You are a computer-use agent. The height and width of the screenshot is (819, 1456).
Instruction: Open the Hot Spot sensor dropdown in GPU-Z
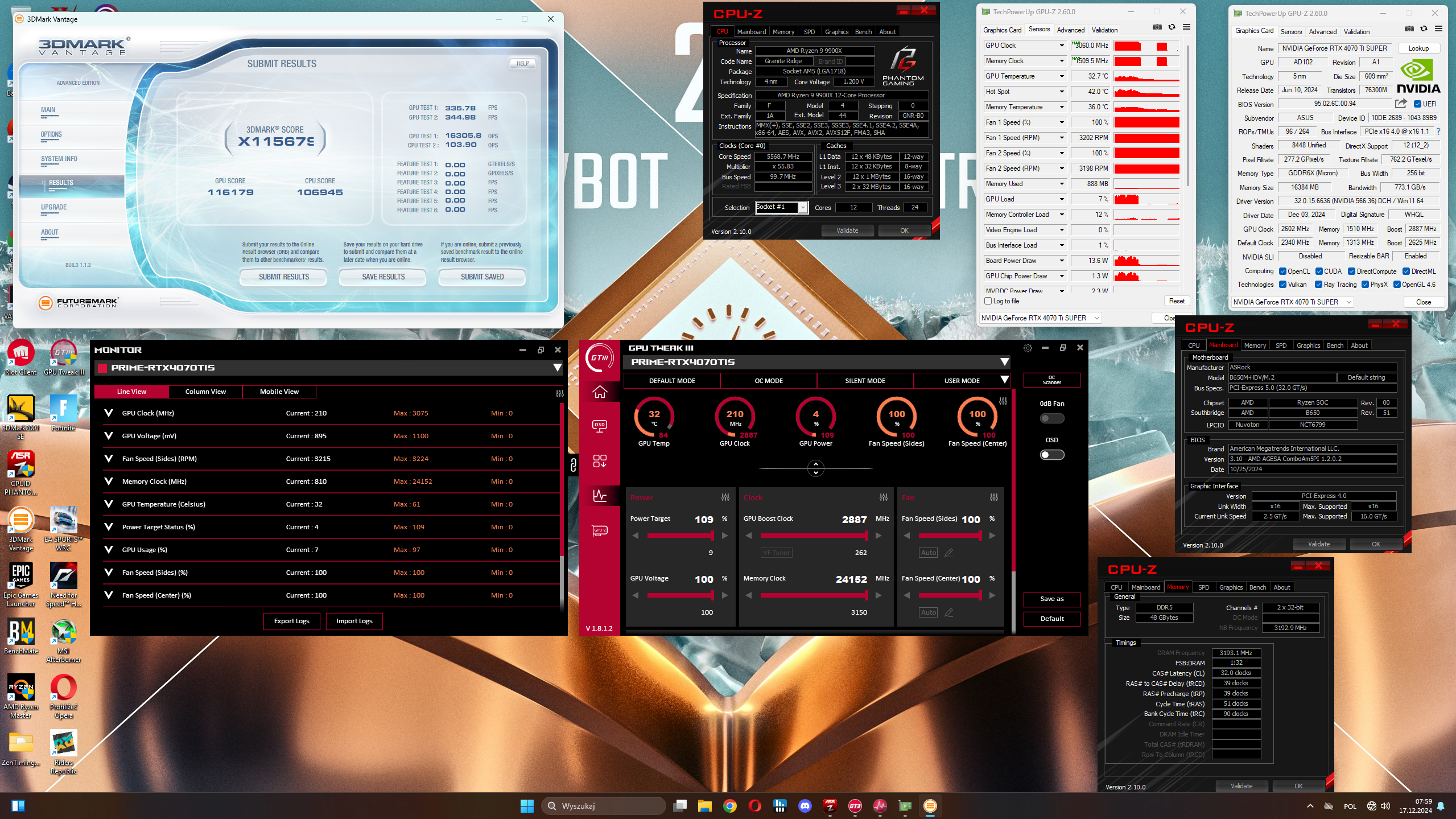tap(1062, 92)
